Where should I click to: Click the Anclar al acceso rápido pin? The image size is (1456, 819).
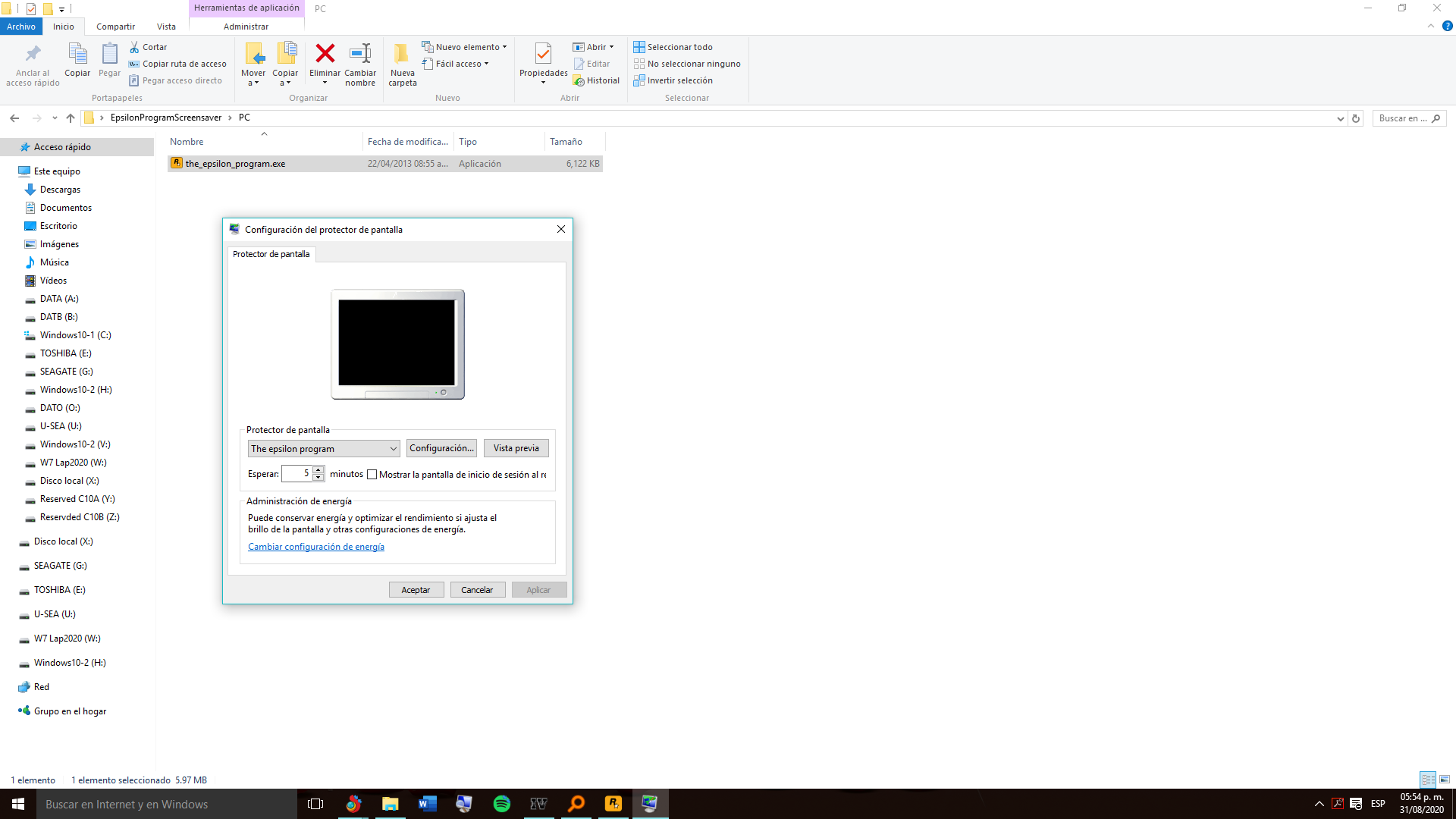(33, 54)
